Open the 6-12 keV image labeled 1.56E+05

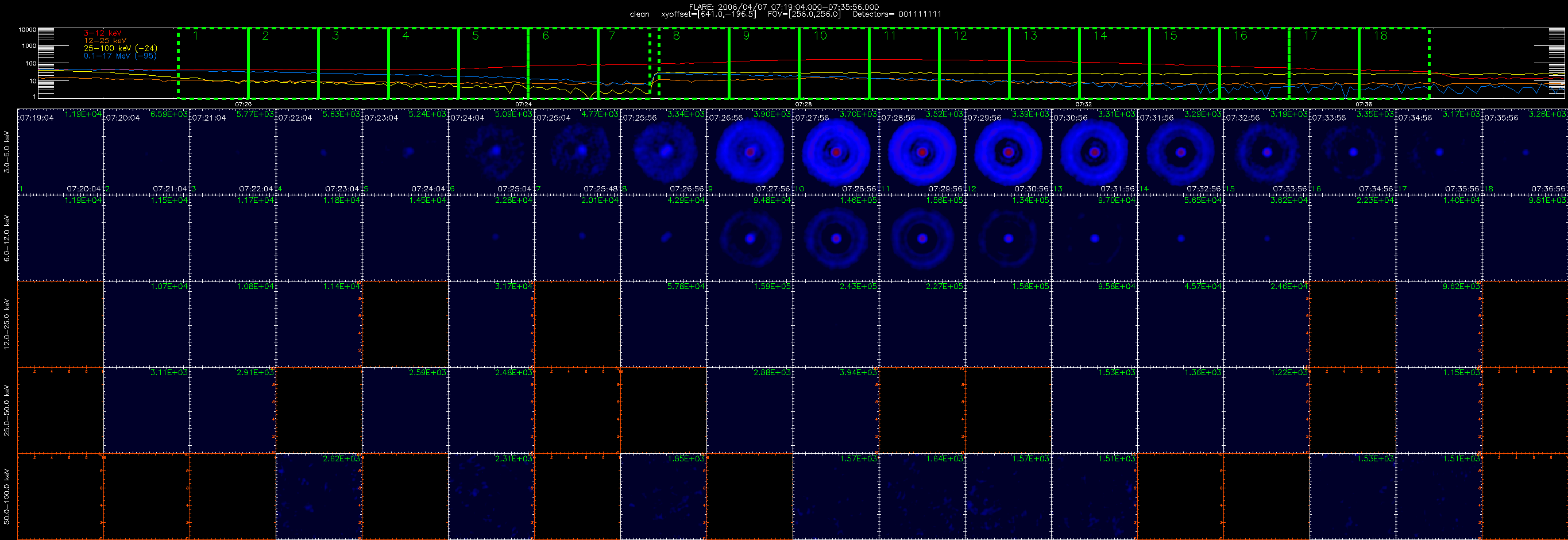pyautogui.click(x=922, y=238)
